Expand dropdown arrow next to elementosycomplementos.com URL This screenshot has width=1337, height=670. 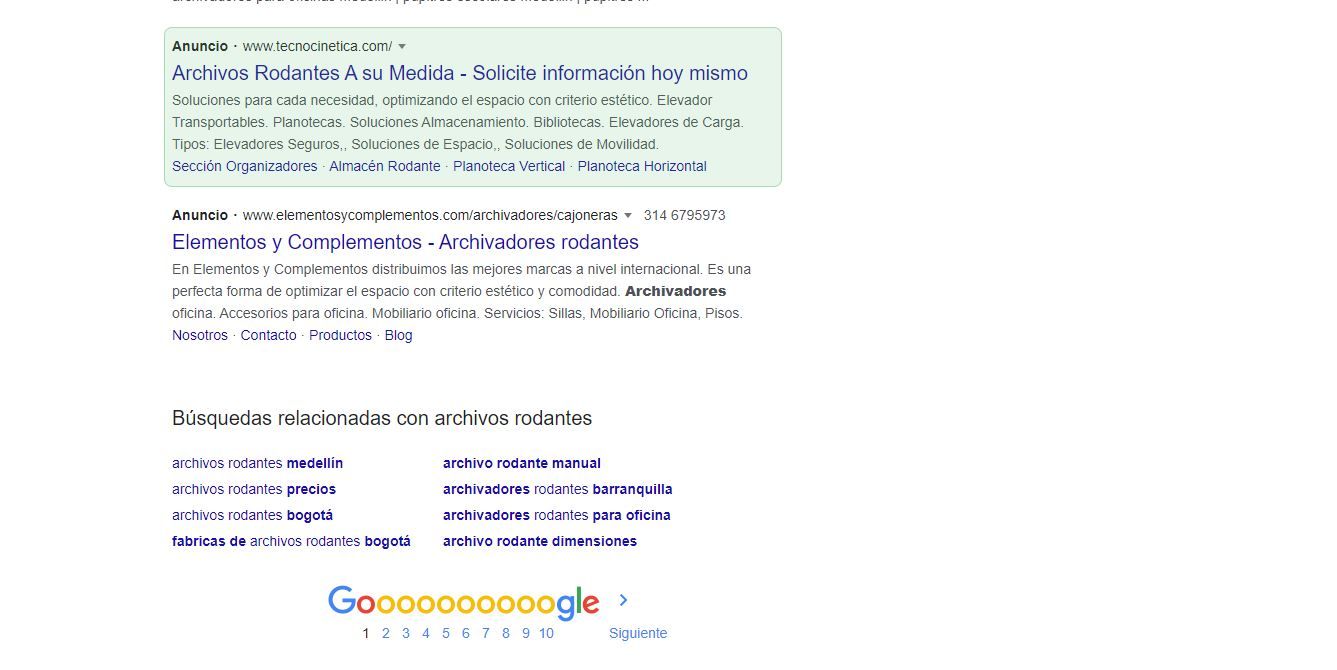(628, 215)
